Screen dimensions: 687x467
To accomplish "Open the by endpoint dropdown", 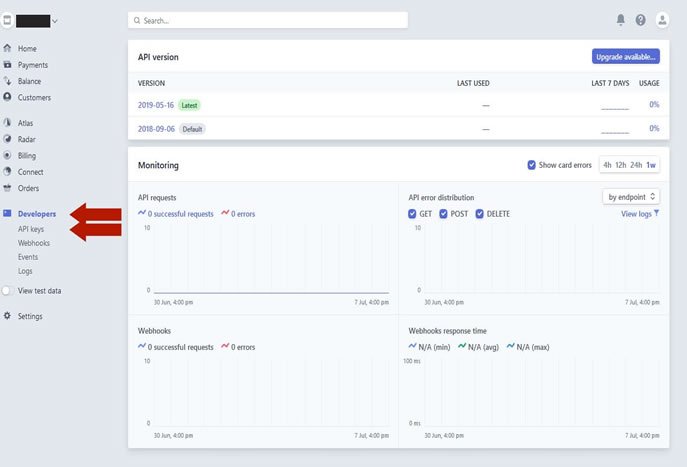I will click(631, 197).
